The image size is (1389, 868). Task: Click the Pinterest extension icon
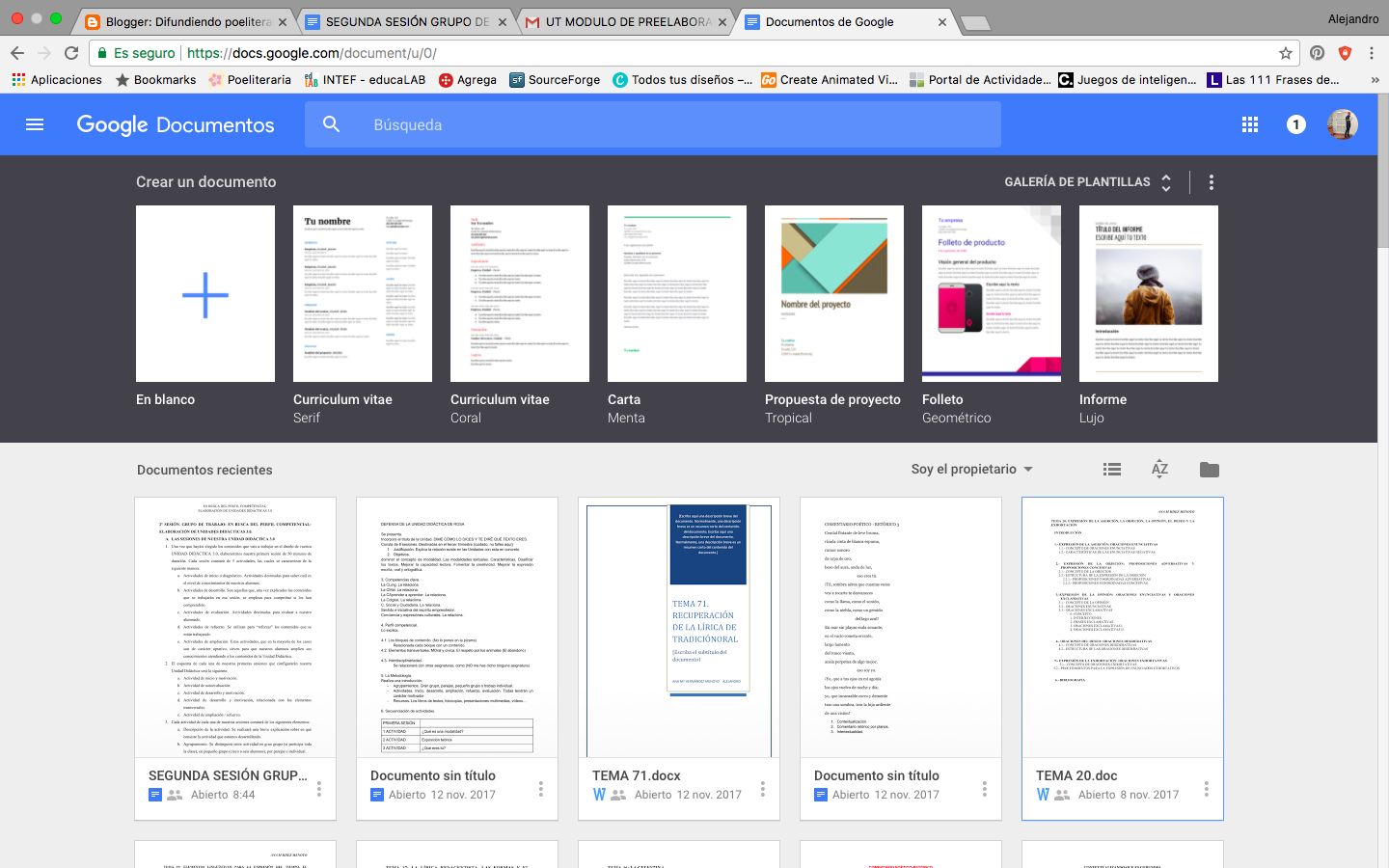[1318, 53]
